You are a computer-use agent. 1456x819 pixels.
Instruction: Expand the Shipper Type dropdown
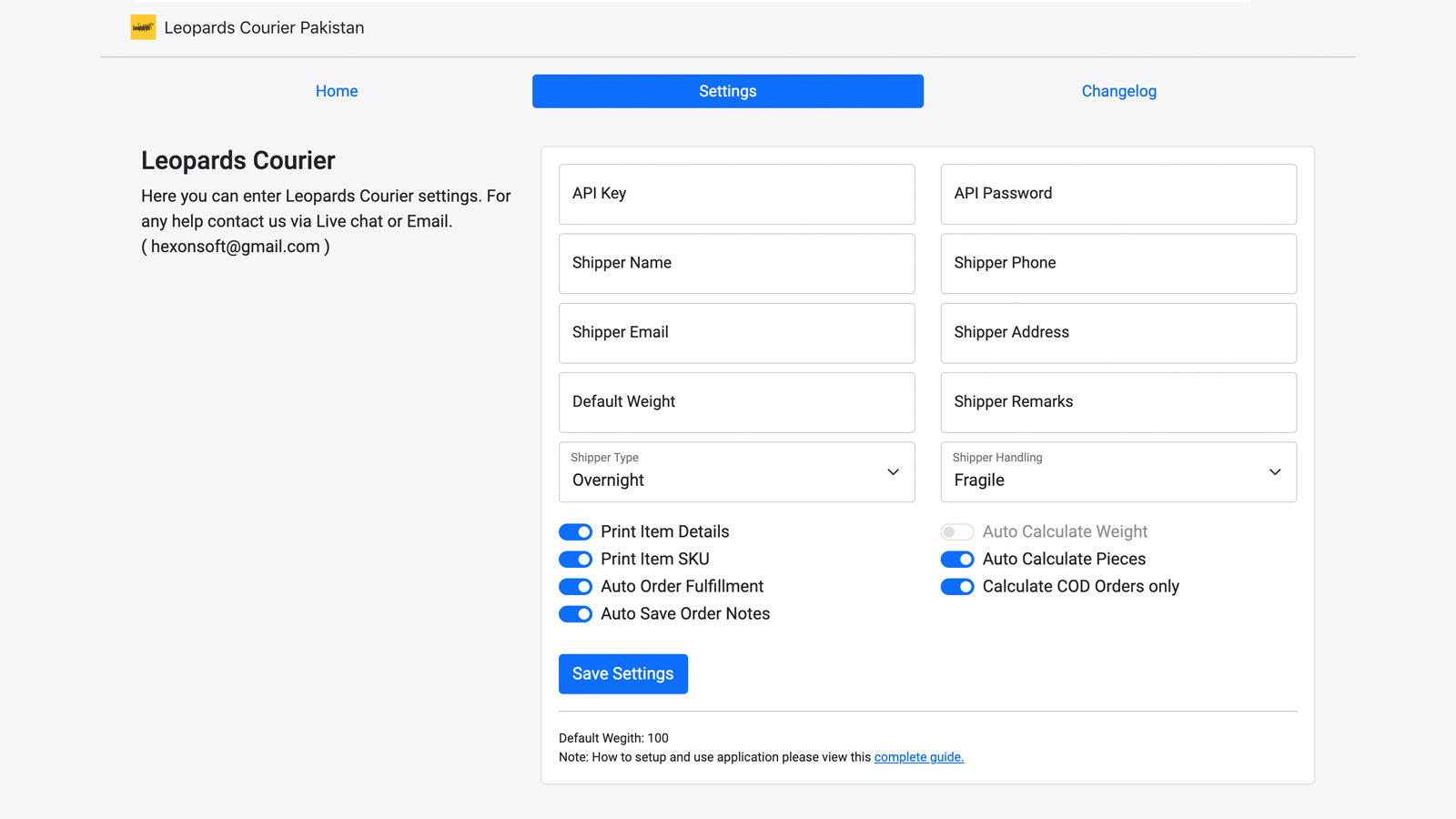[736, 472]
